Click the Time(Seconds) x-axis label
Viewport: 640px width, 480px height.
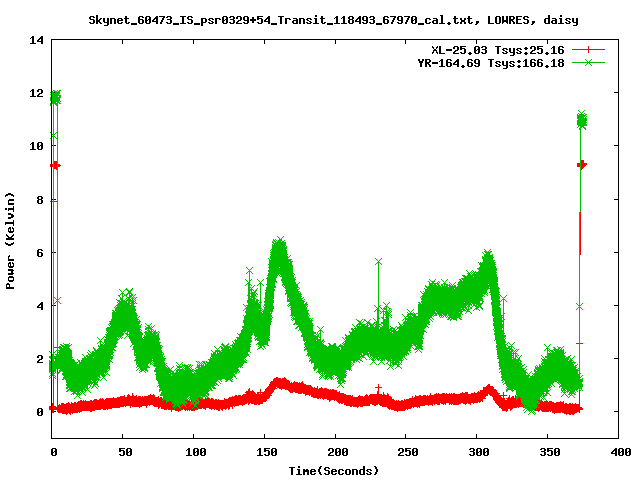pyautogui.click(x=333, y=471)
